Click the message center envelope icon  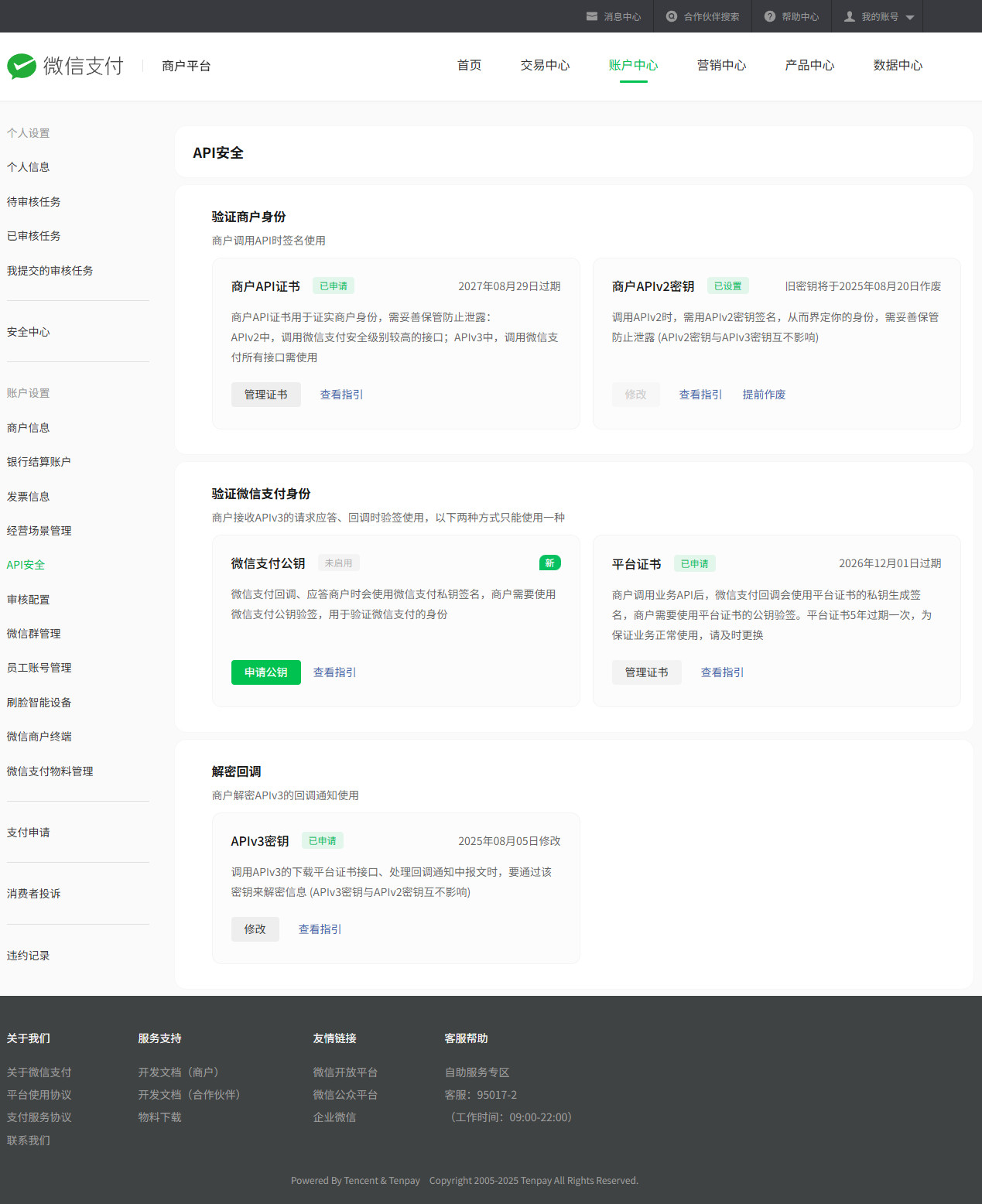tap(592, 16)
